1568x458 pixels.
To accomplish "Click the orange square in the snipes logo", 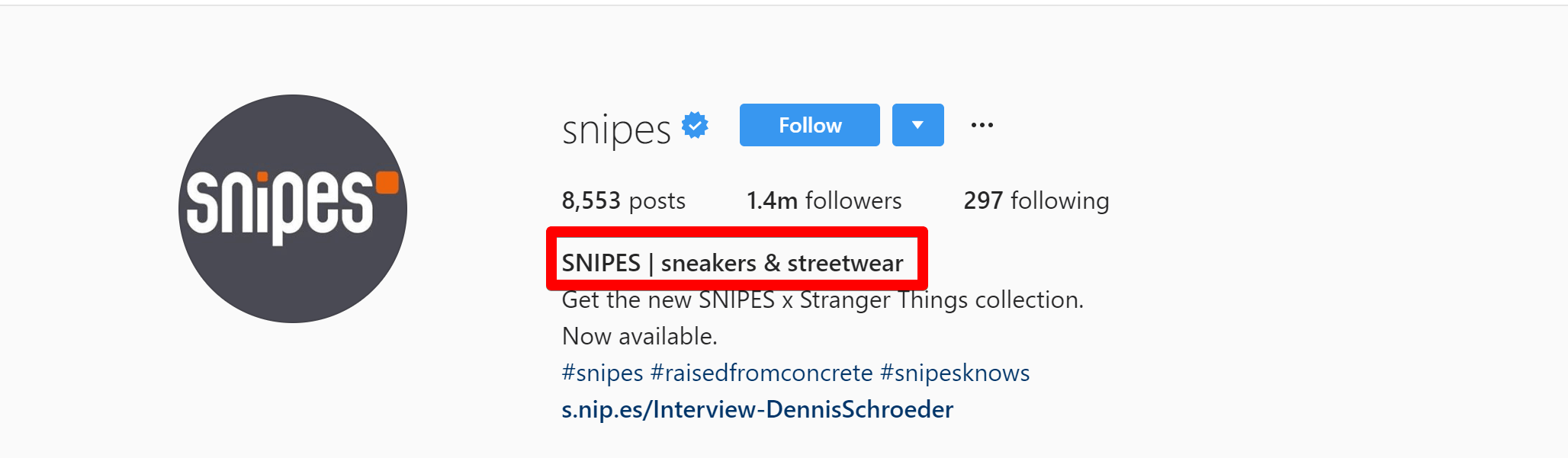I will point(386,181).
